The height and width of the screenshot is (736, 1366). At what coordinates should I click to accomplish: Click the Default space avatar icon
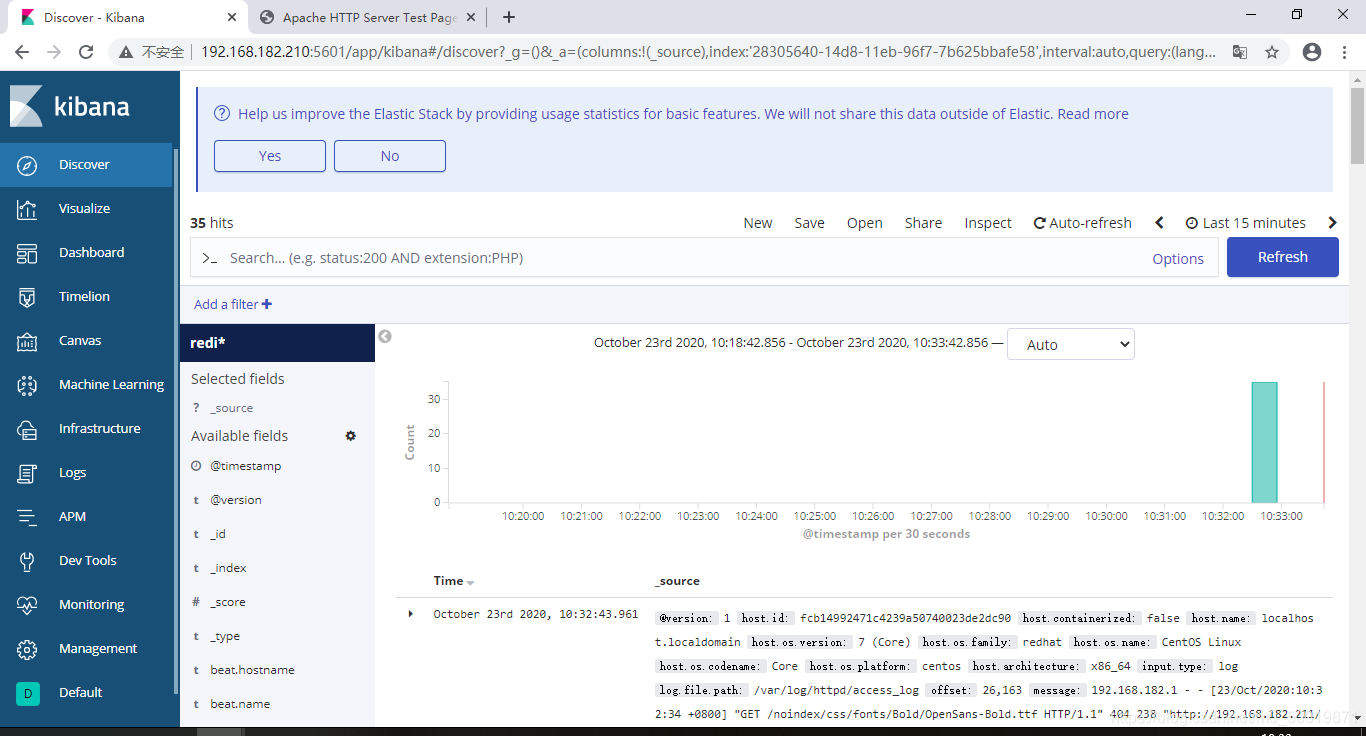(x=28, y=693)
